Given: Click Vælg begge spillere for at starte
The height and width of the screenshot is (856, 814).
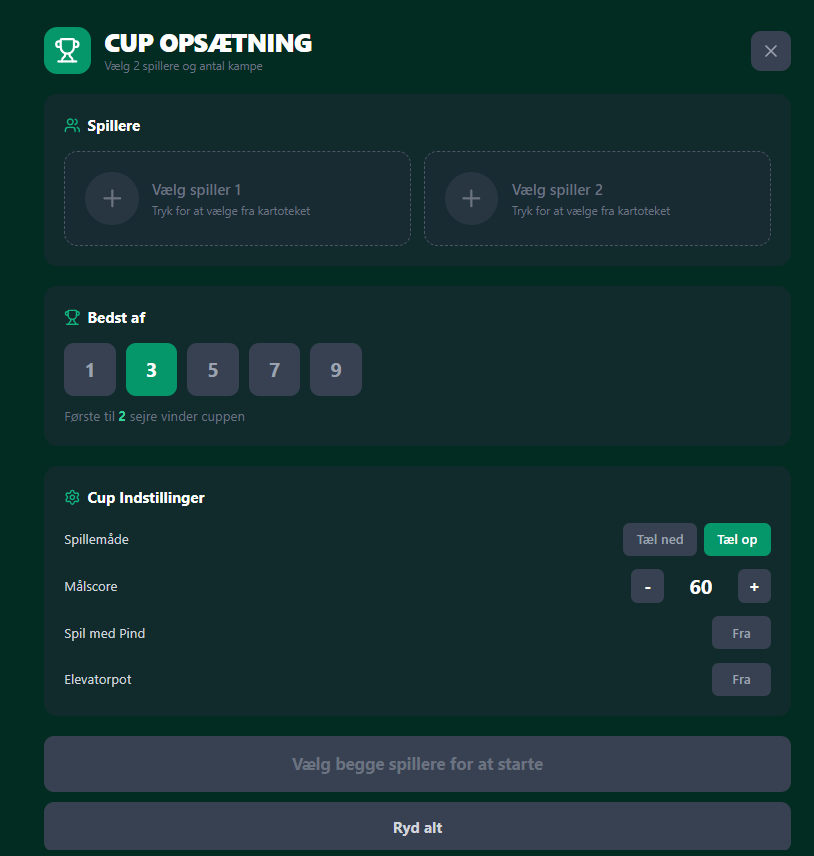Looking at the screenshot, I should (417, 764).
